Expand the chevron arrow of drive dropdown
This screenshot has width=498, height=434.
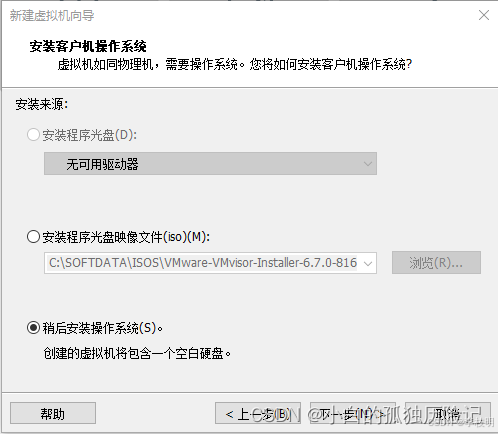[368, 164]
